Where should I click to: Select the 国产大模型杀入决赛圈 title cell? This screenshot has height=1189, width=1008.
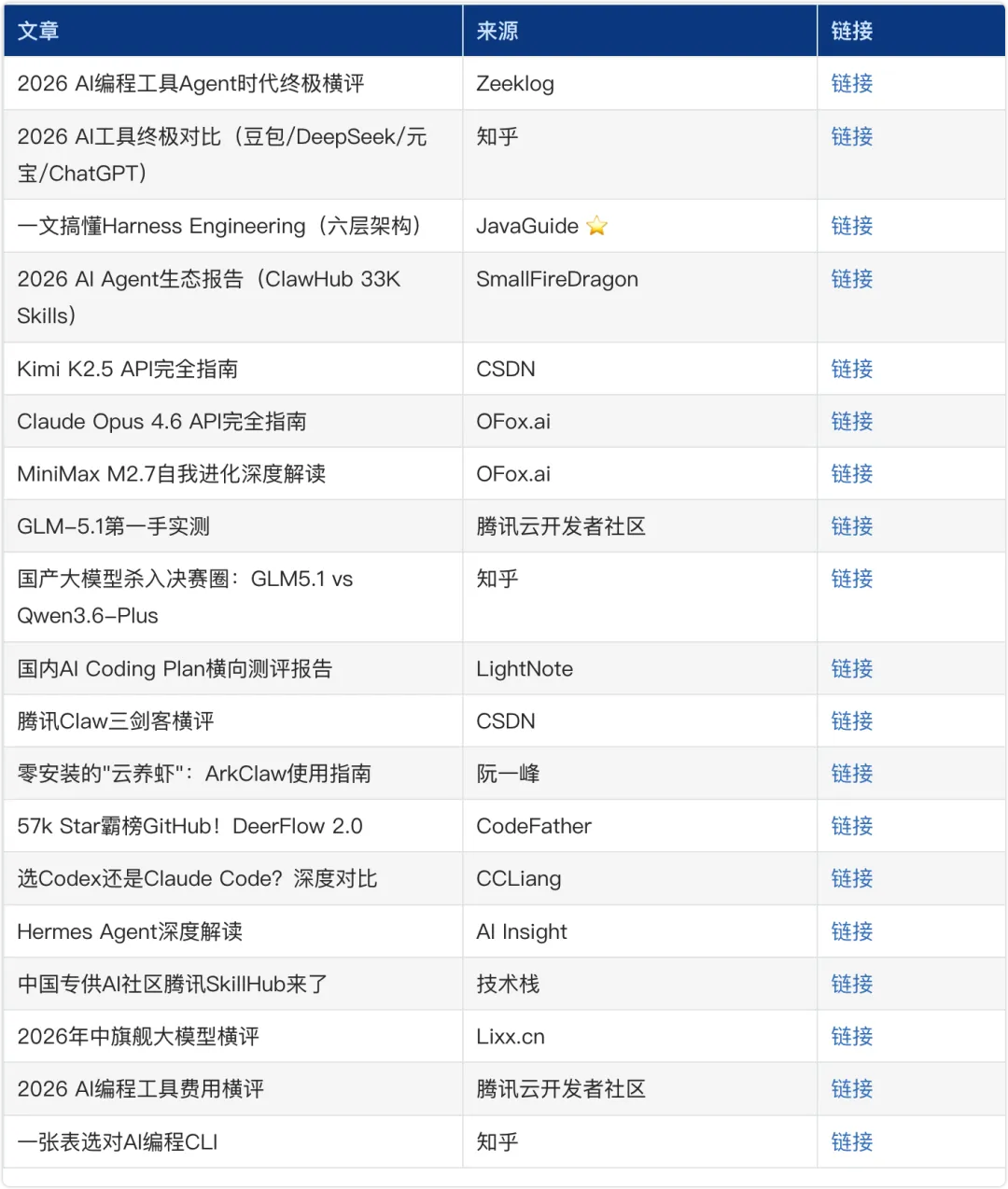[x=232, y=597]
